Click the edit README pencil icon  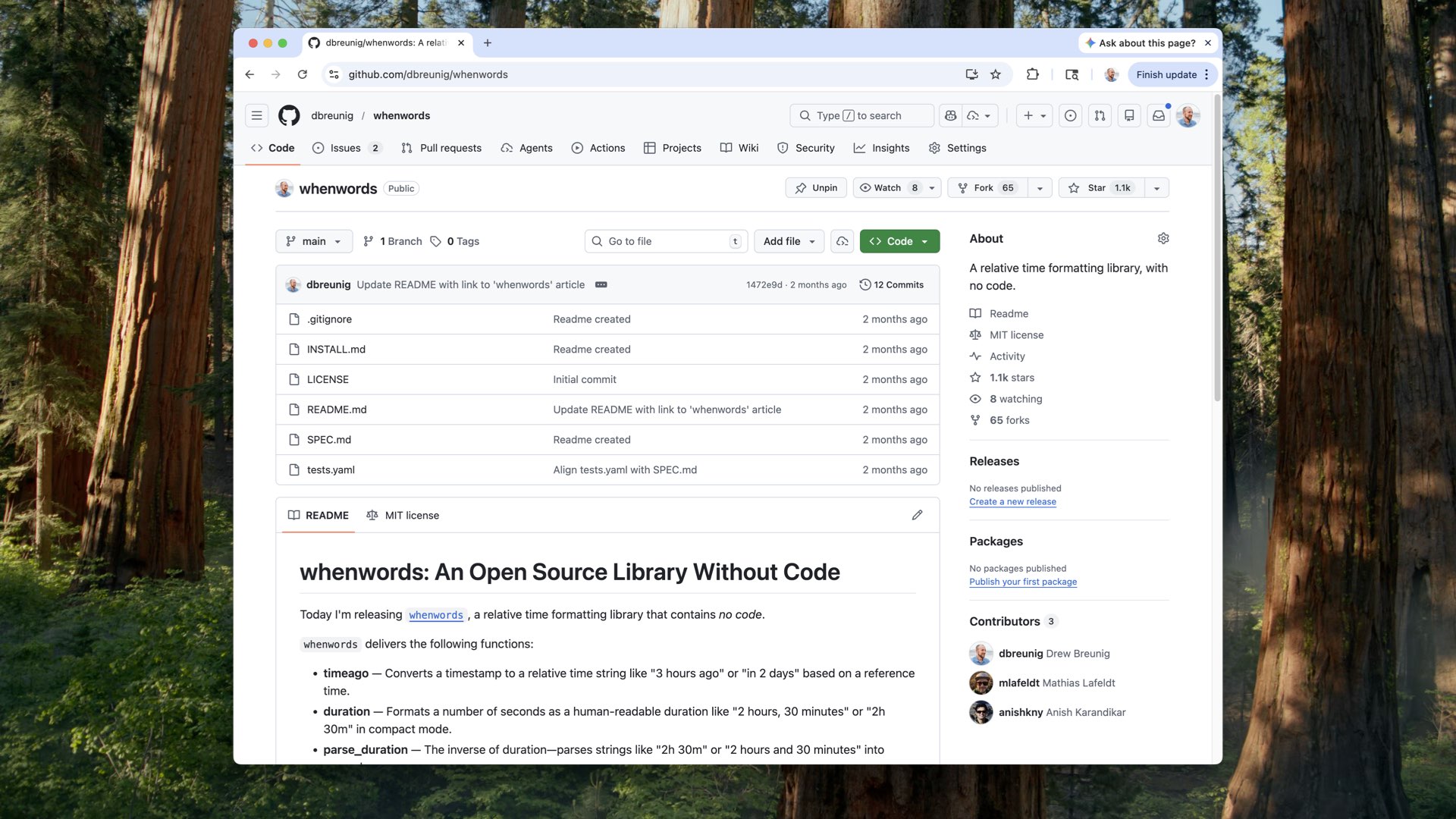917,515
